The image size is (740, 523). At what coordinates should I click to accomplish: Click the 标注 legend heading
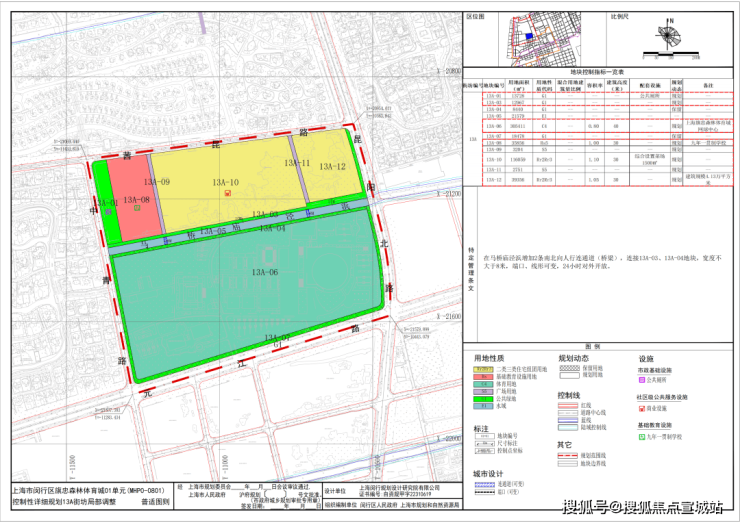481,429
